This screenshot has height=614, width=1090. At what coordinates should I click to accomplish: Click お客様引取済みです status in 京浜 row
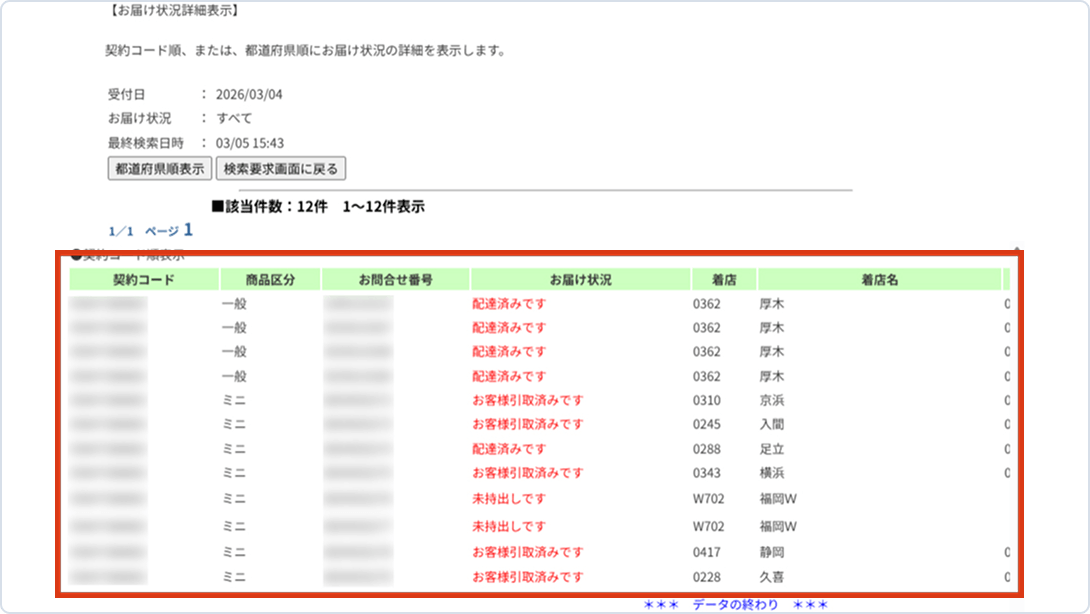(x=528, y=401)
